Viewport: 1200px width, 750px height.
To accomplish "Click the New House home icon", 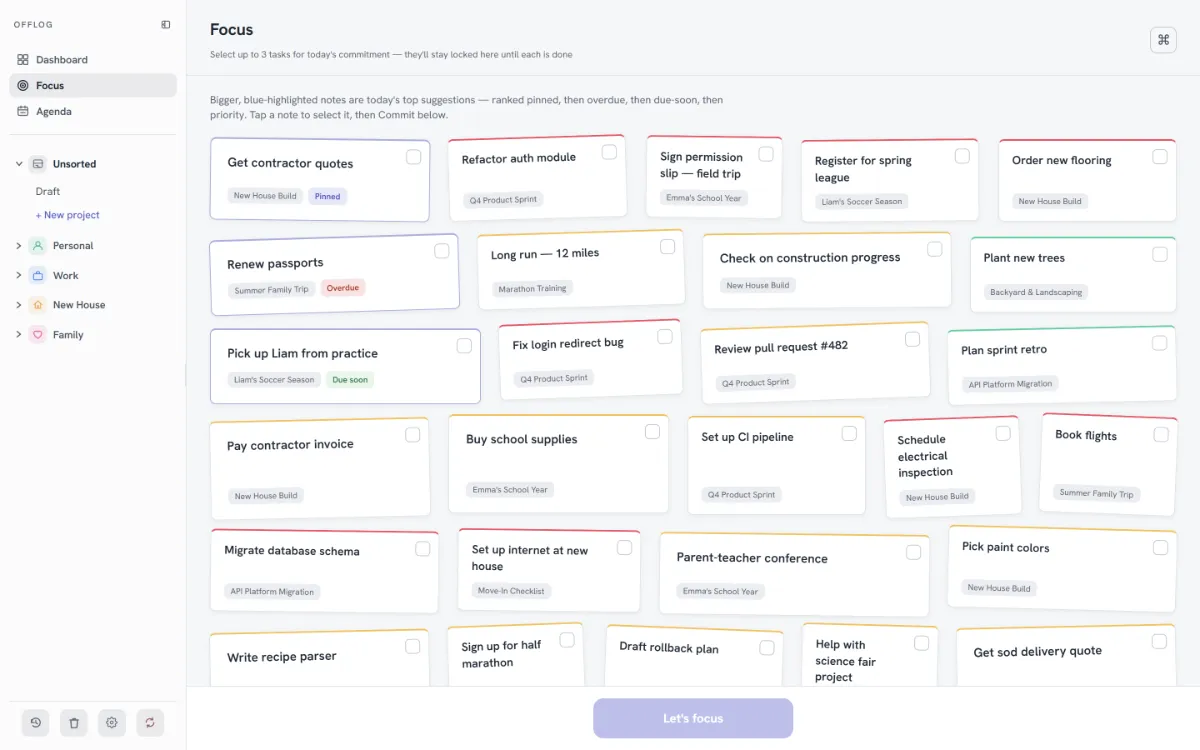I will (x=37, y=305).
